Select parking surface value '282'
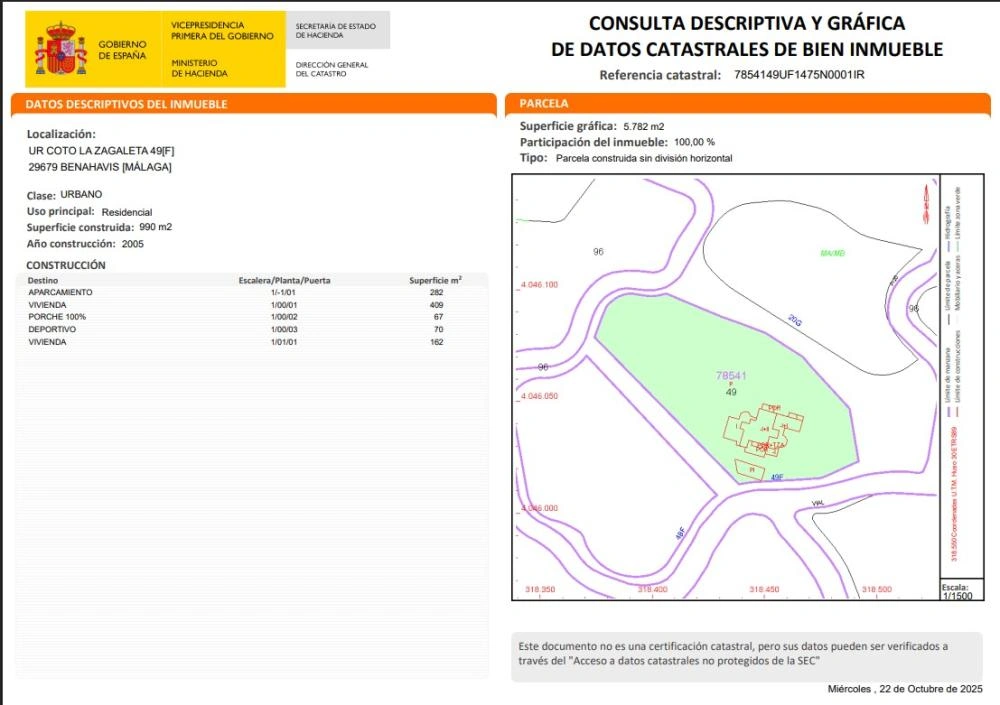Image resolution: width=1000 pixels, height=705 pixels. click(x=436, y=292)
